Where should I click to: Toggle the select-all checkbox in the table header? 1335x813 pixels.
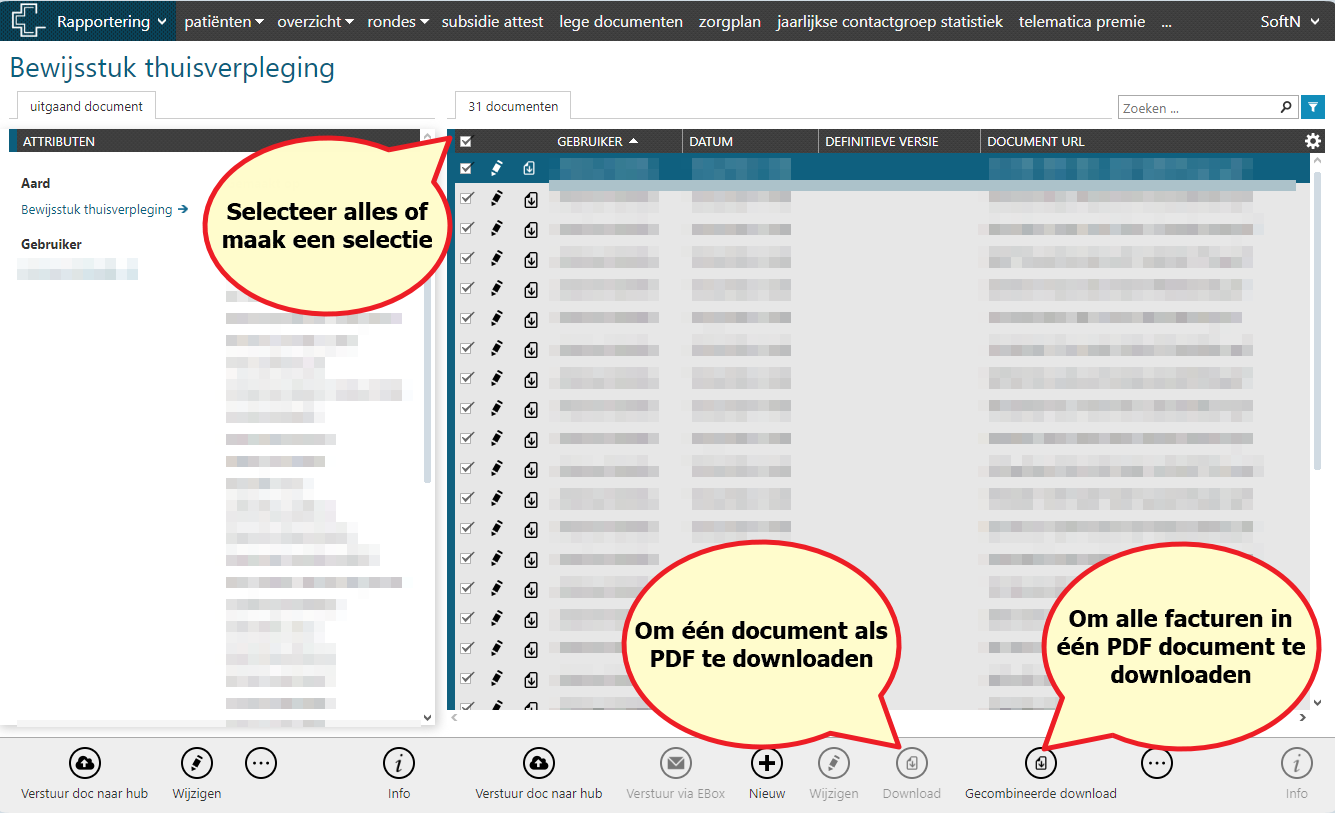tap(466, 142)
